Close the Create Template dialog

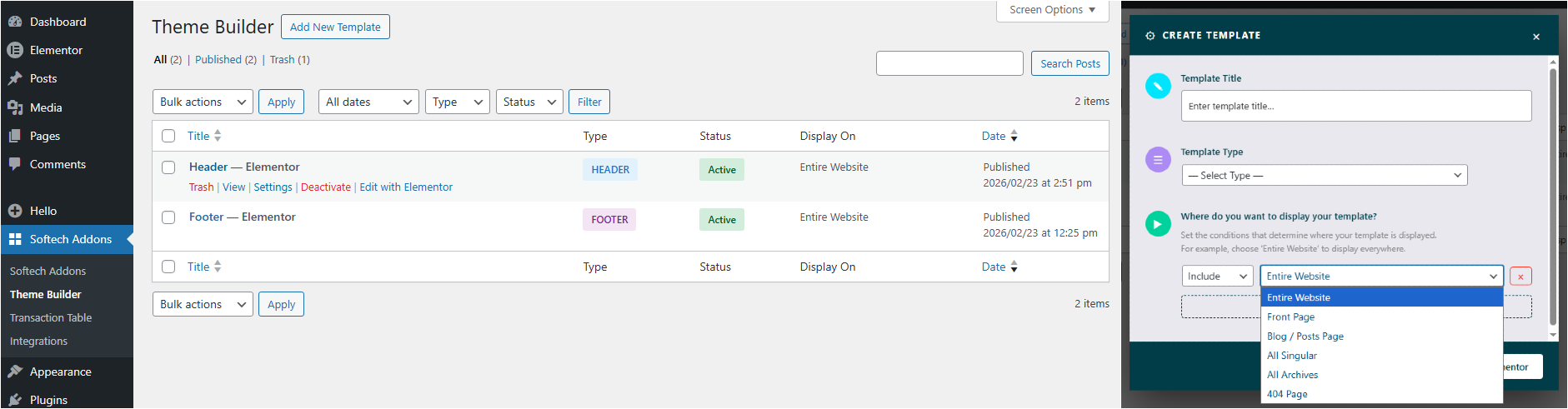(x=1536, y=37)
